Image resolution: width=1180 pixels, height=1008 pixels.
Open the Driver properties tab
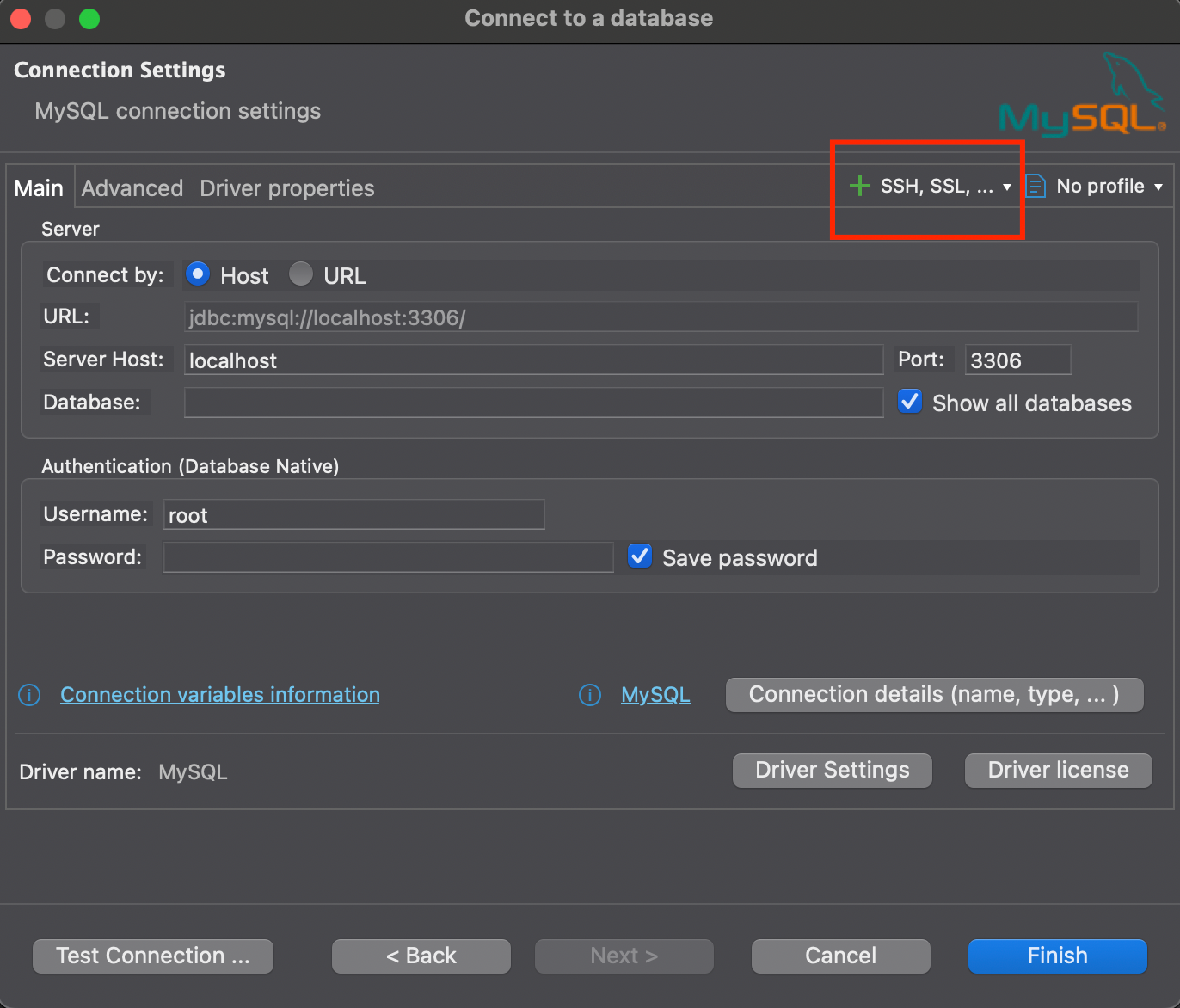[x=287, y=188]
